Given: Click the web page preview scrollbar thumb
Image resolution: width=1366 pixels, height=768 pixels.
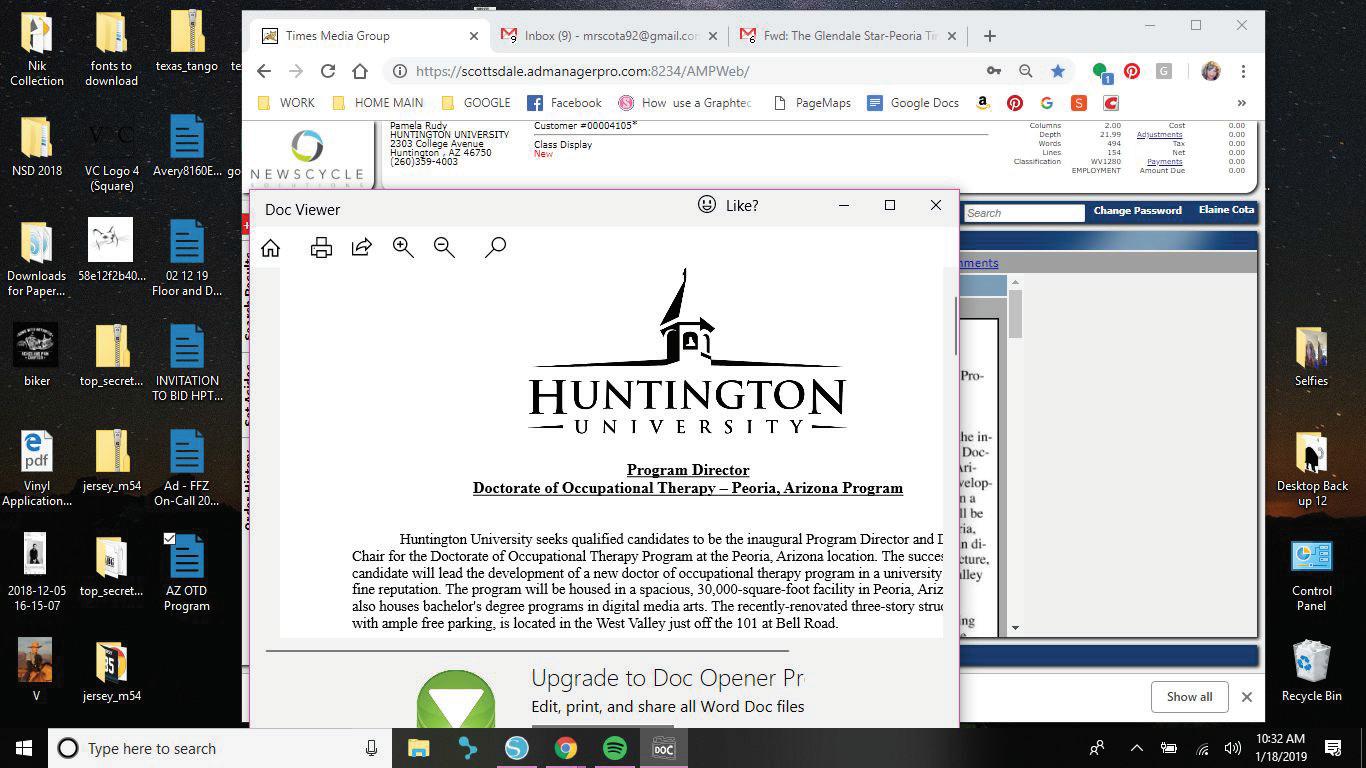Looking at the screenshot, I should (1015, 315).
